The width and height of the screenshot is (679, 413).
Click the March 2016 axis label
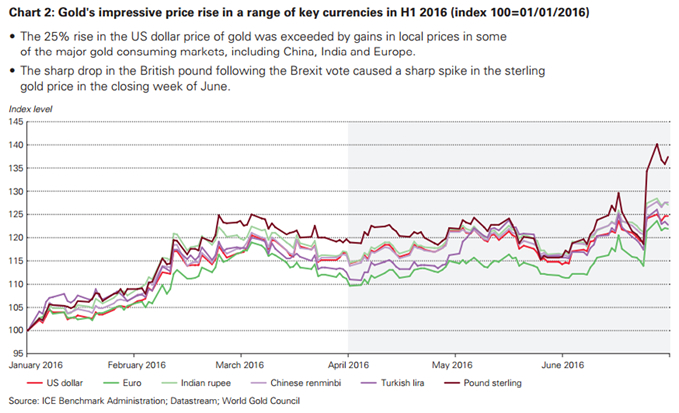click(x=240, y=364)
